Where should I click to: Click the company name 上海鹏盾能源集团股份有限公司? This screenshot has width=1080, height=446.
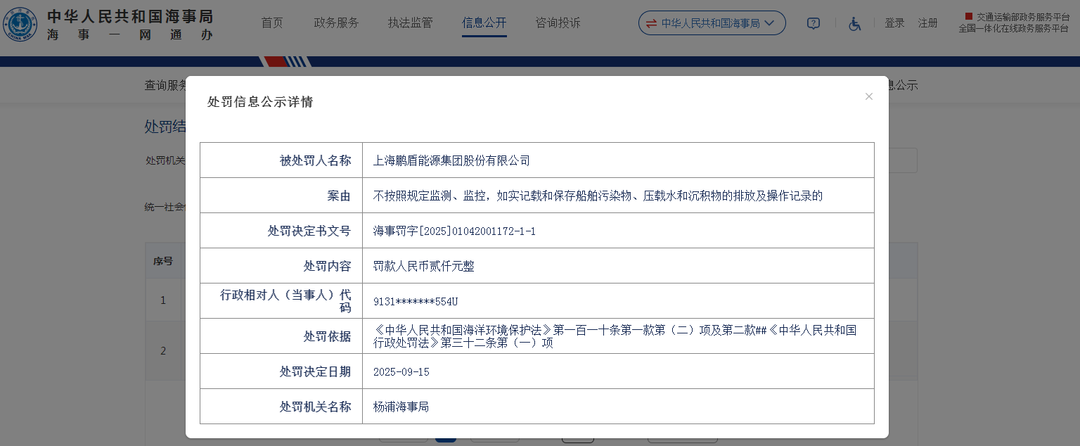coord(451,160)
